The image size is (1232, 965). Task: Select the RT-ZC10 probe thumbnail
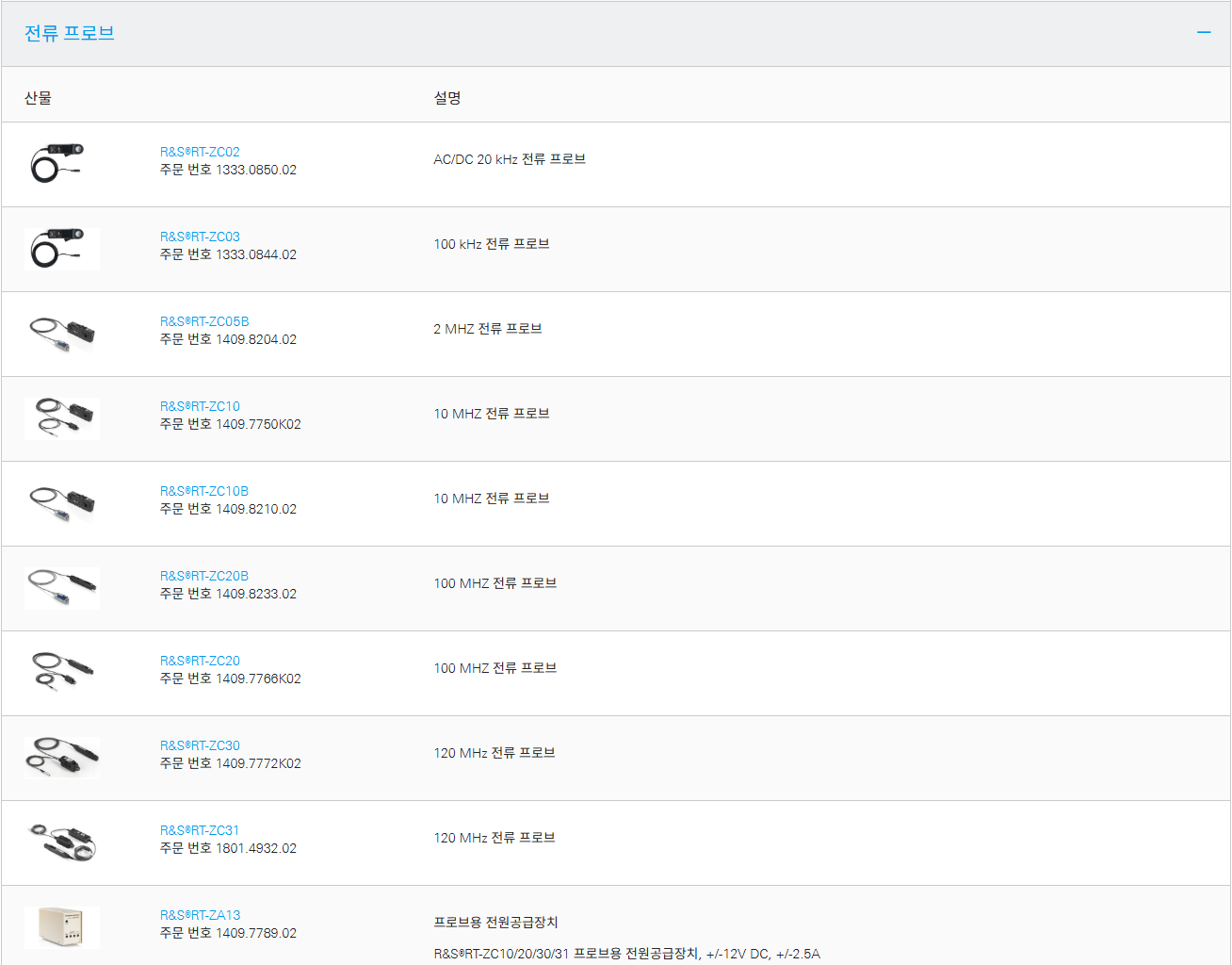tap(61, 418)
